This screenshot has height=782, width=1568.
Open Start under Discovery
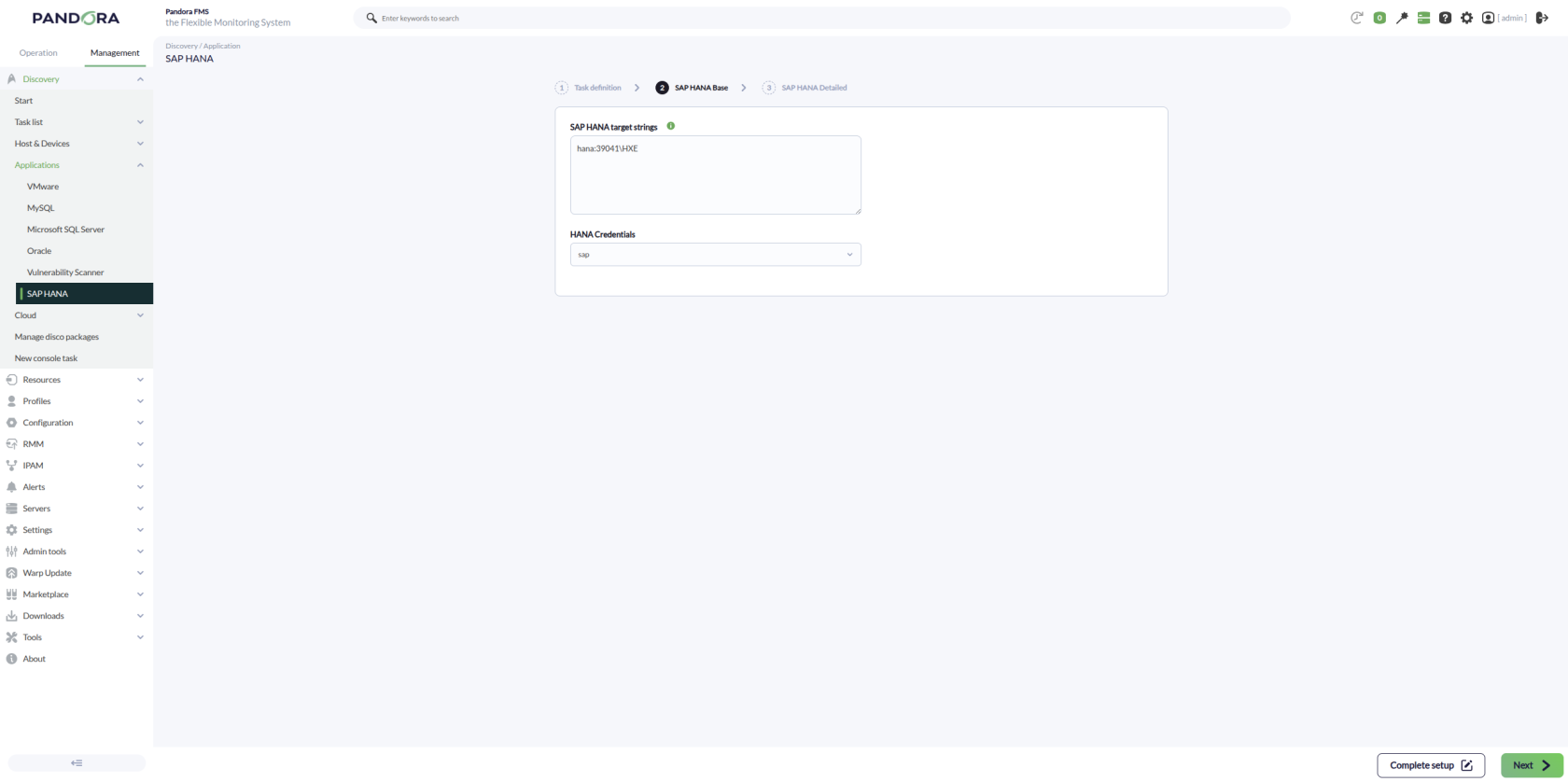tap(23, 101)
